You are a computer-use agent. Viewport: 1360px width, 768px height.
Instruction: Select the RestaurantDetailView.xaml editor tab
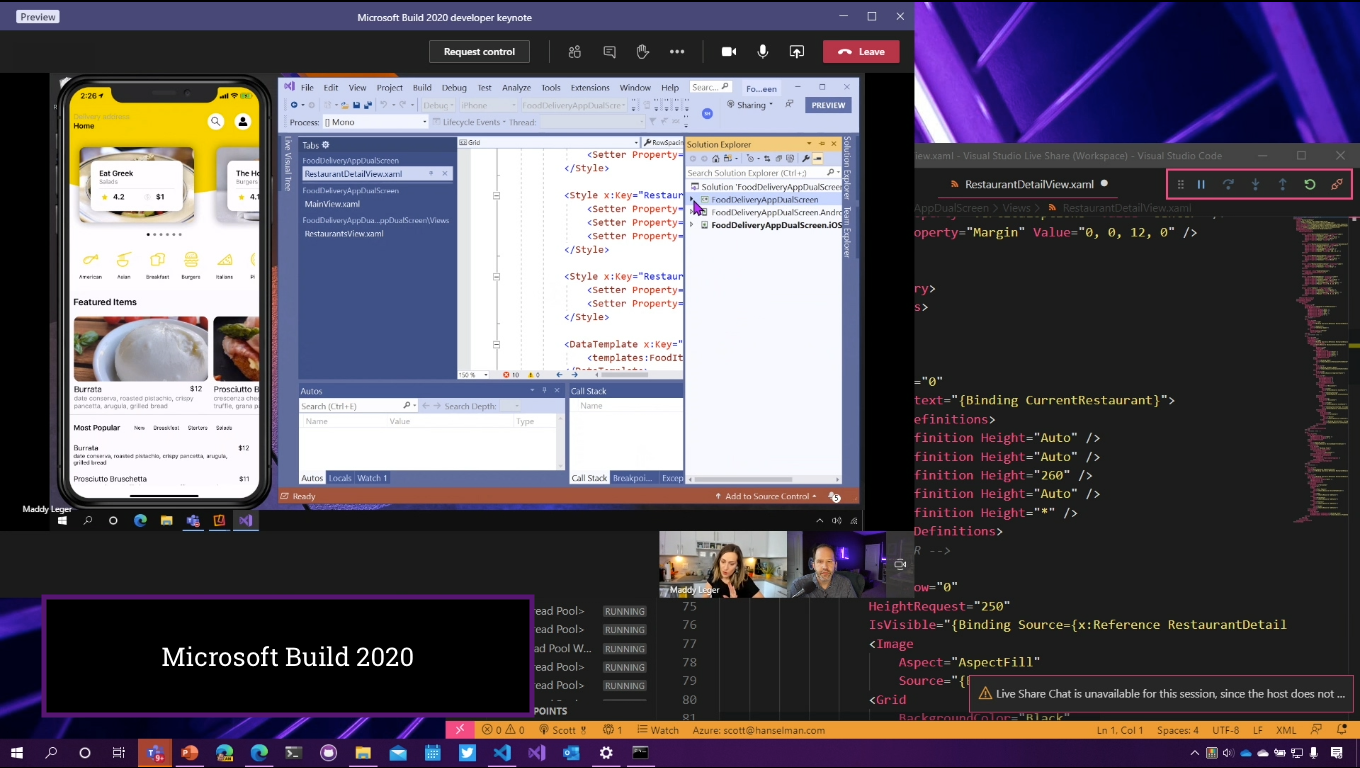point(1029,185)
